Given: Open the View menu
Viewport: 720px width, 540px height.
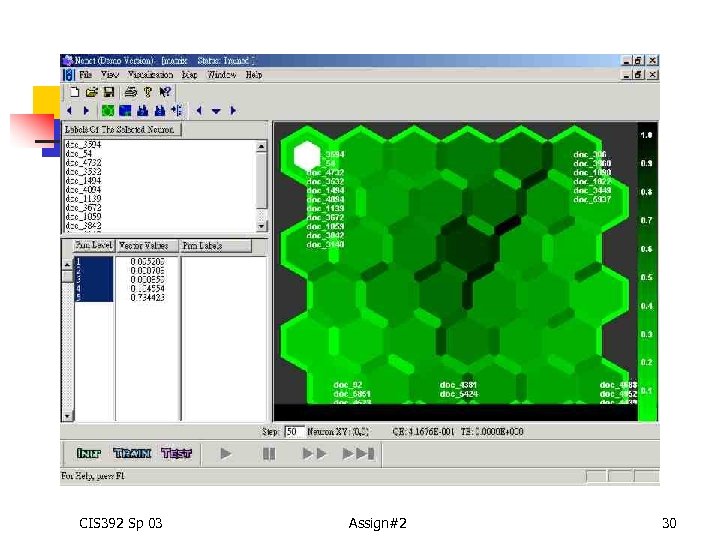Looking at the screenshot, I should tap(110, 74).
